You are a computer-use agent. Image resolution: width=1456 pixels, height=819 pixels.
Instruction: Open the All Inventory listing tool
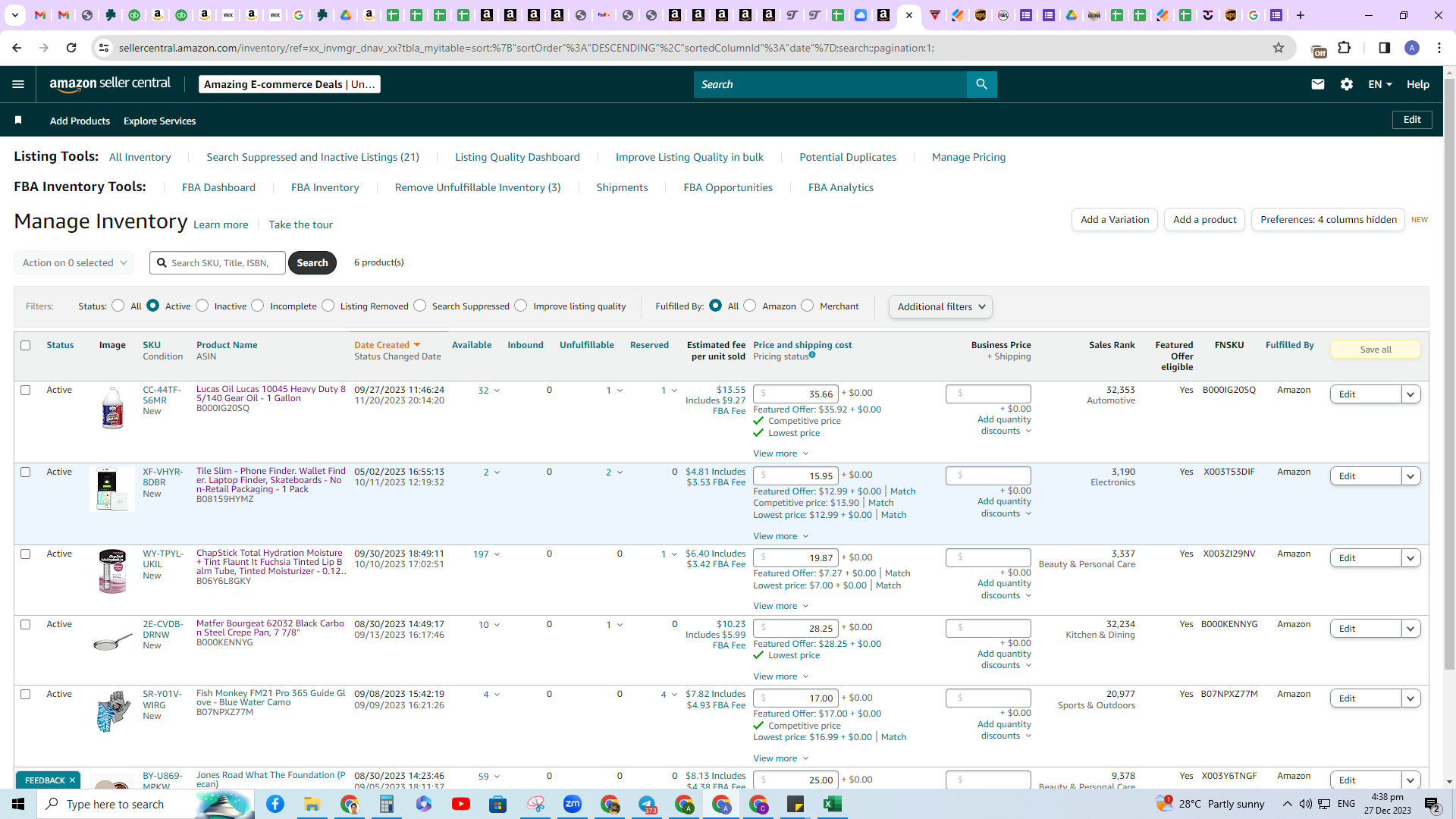pyautogui.click(x=140, y=157)
